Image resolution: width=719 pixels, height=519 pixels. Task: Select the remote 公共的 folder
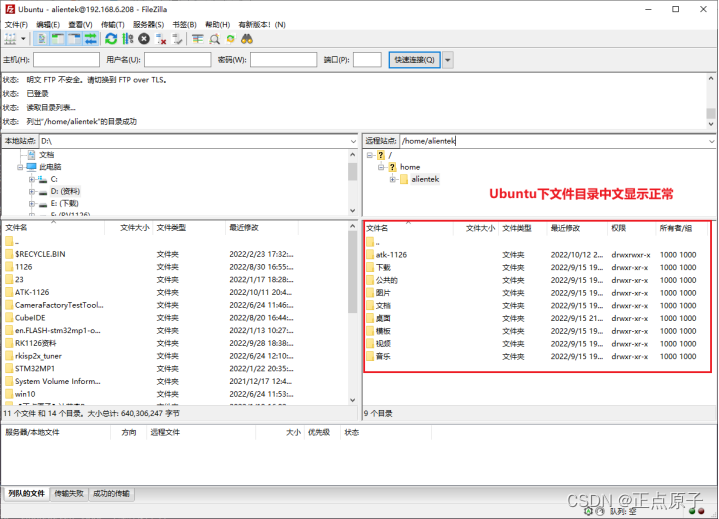click(387, 280)
